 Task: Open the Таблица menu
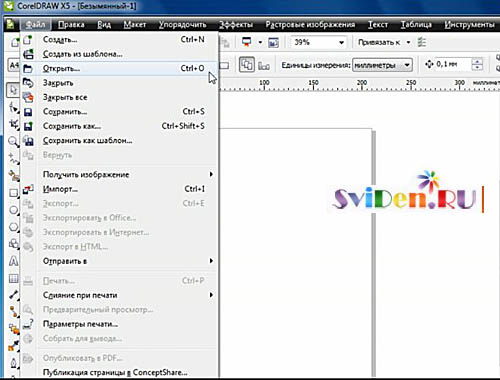pyautogui.click(x=416, y=25)
